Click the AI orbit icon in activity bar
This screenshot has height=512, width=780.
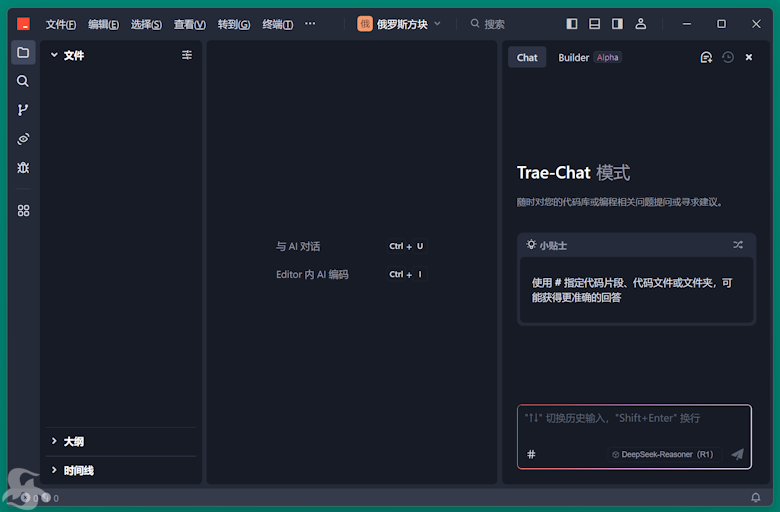23,138
